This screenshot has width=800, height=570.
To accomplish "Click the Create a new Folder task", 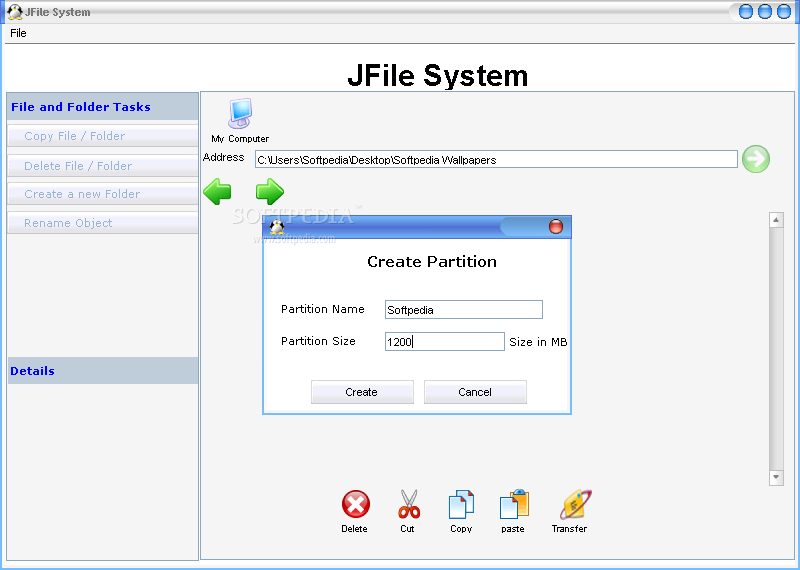I will tap(103, 194).
